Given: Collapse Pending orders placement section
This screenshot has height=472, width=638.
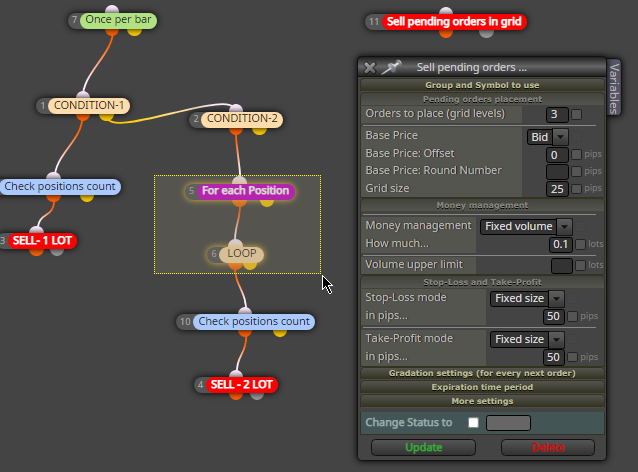Looking at the screenshot, I should coord(482,99).
